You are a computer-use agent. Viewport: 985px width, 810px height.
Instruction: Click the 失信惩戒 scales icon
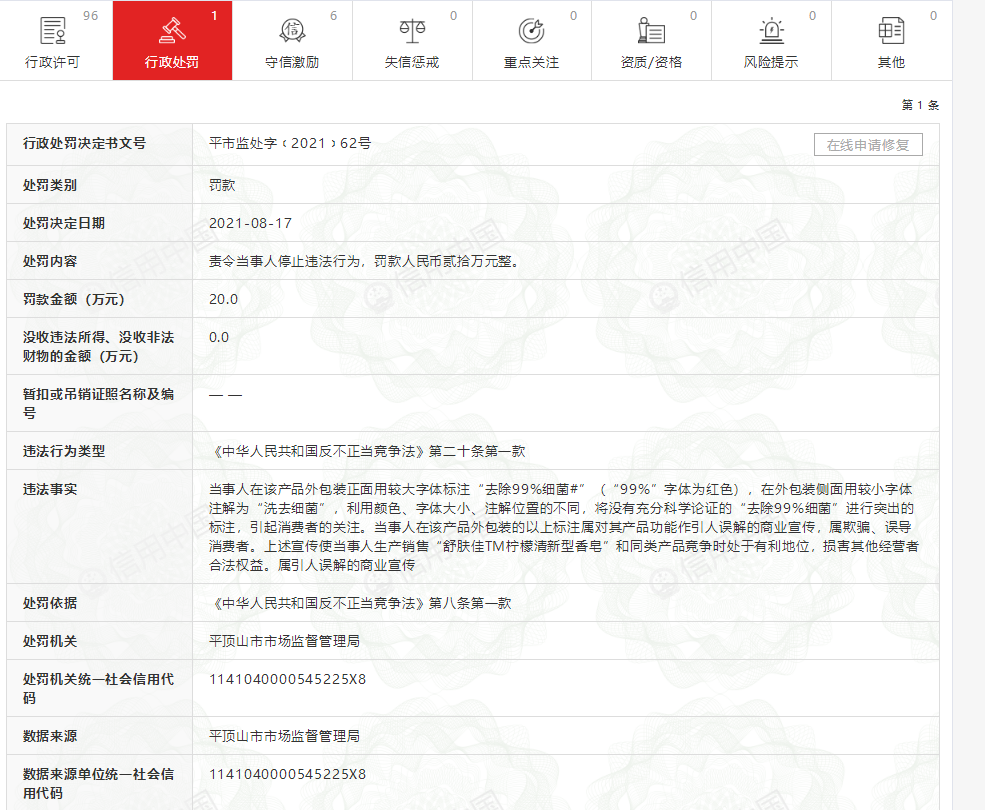point(412,31)
